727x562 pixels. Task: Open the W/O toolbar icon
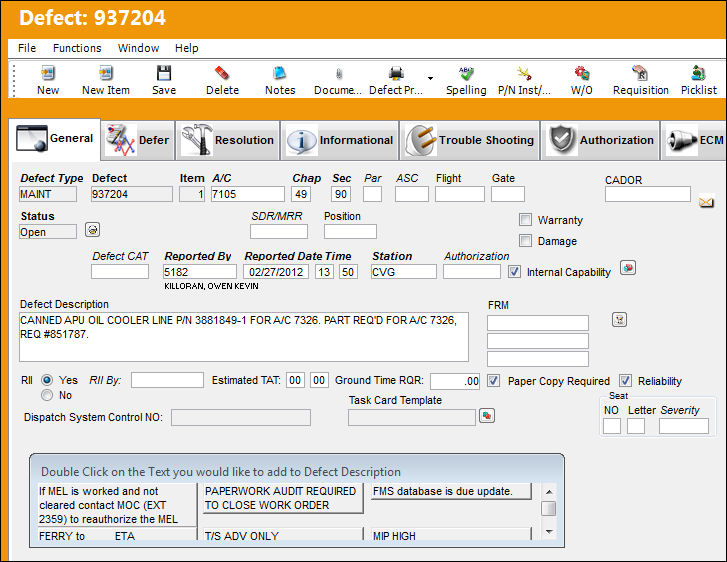coord(581,73)
